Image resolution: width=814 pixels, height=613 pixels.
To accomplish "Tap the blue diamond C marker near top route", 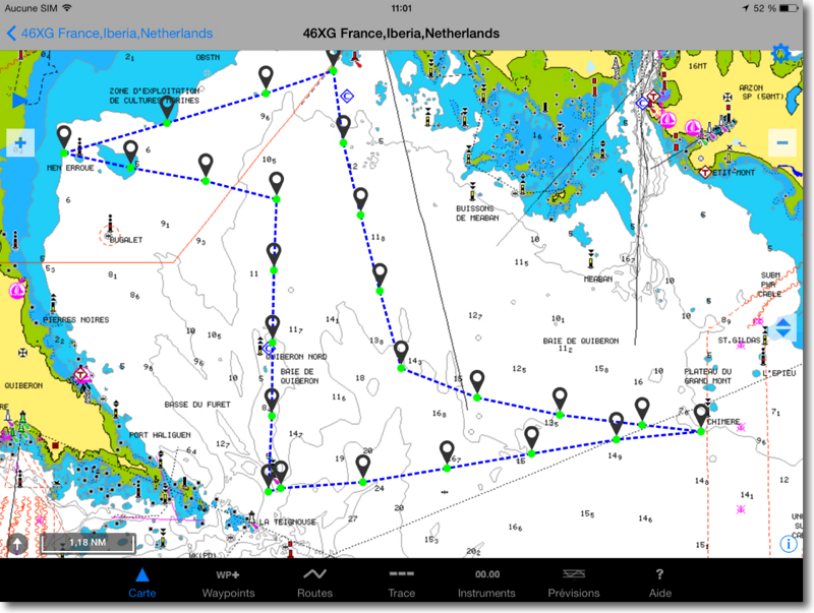I will pos(347,96).
